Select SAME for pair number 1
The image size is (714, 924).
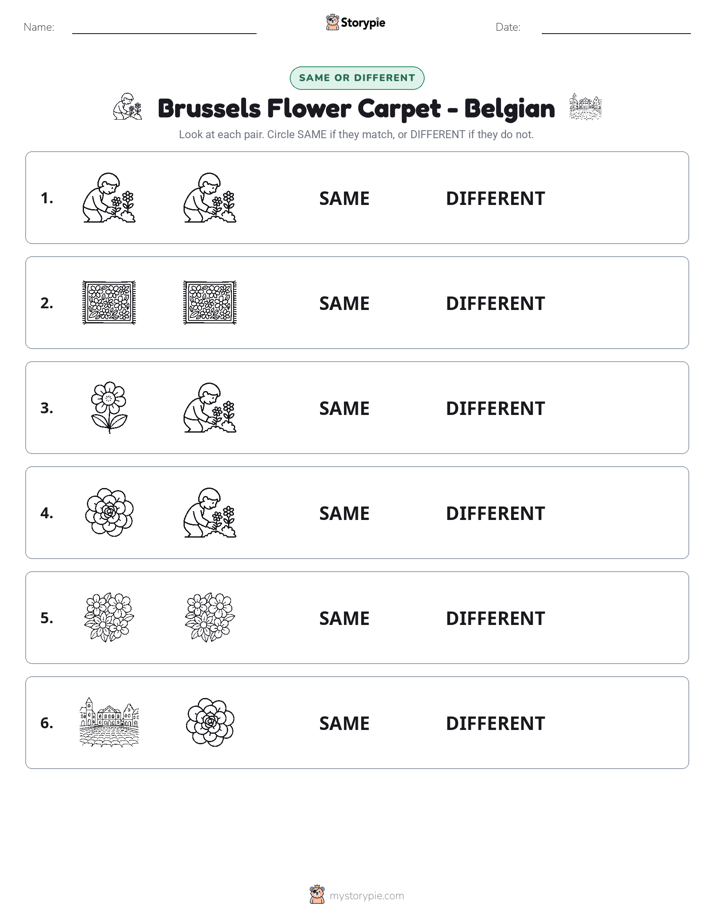click(x=344, y=199)
